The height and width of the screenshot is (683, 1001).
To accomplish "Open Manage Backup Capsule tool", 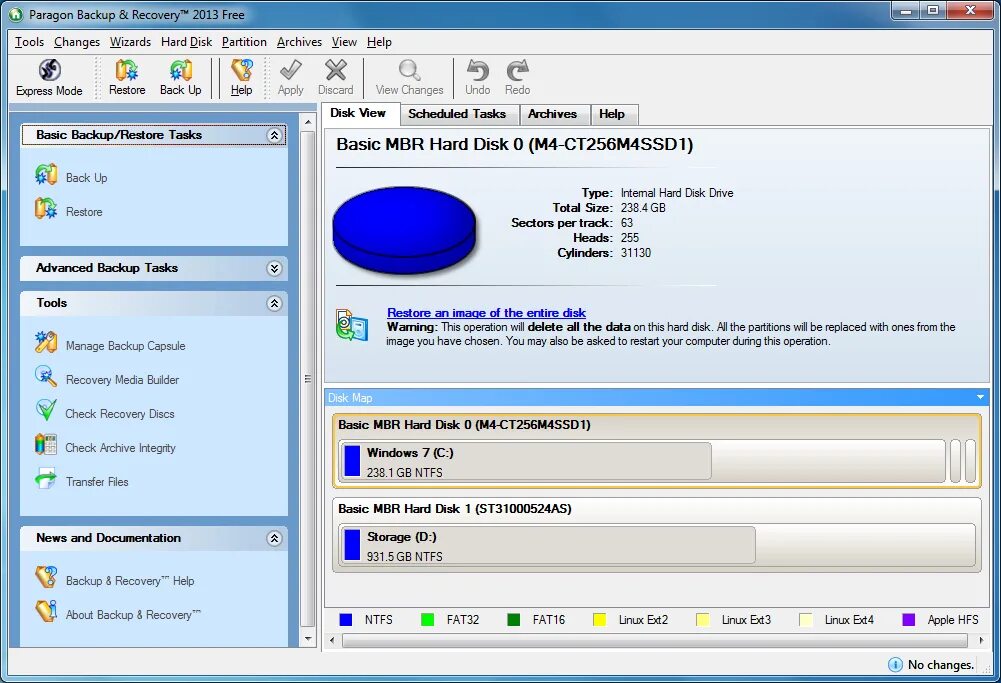I will (110, 345).
